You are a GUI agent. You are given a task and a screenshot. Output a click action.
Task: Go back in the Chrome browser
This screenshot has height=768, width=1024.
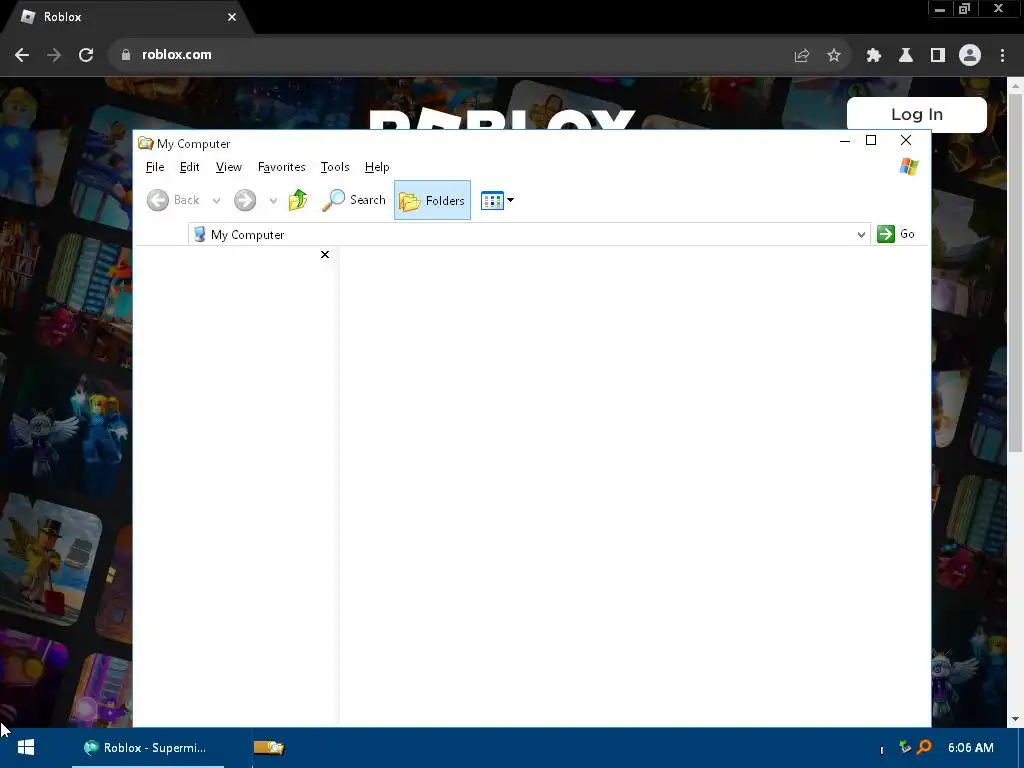[x=22, y=55]
